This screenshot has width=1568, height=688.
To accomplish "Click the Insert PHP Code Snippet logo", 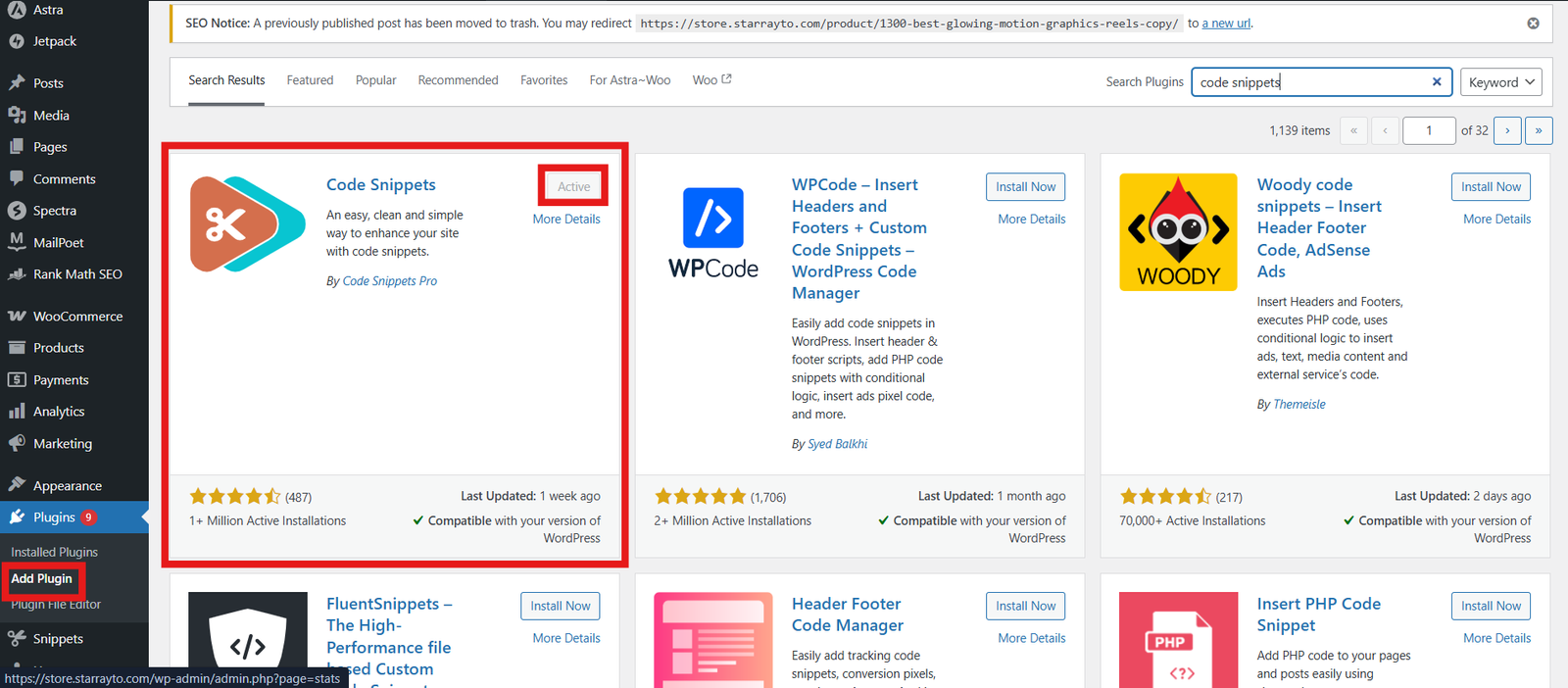I will click(1178, 641).
